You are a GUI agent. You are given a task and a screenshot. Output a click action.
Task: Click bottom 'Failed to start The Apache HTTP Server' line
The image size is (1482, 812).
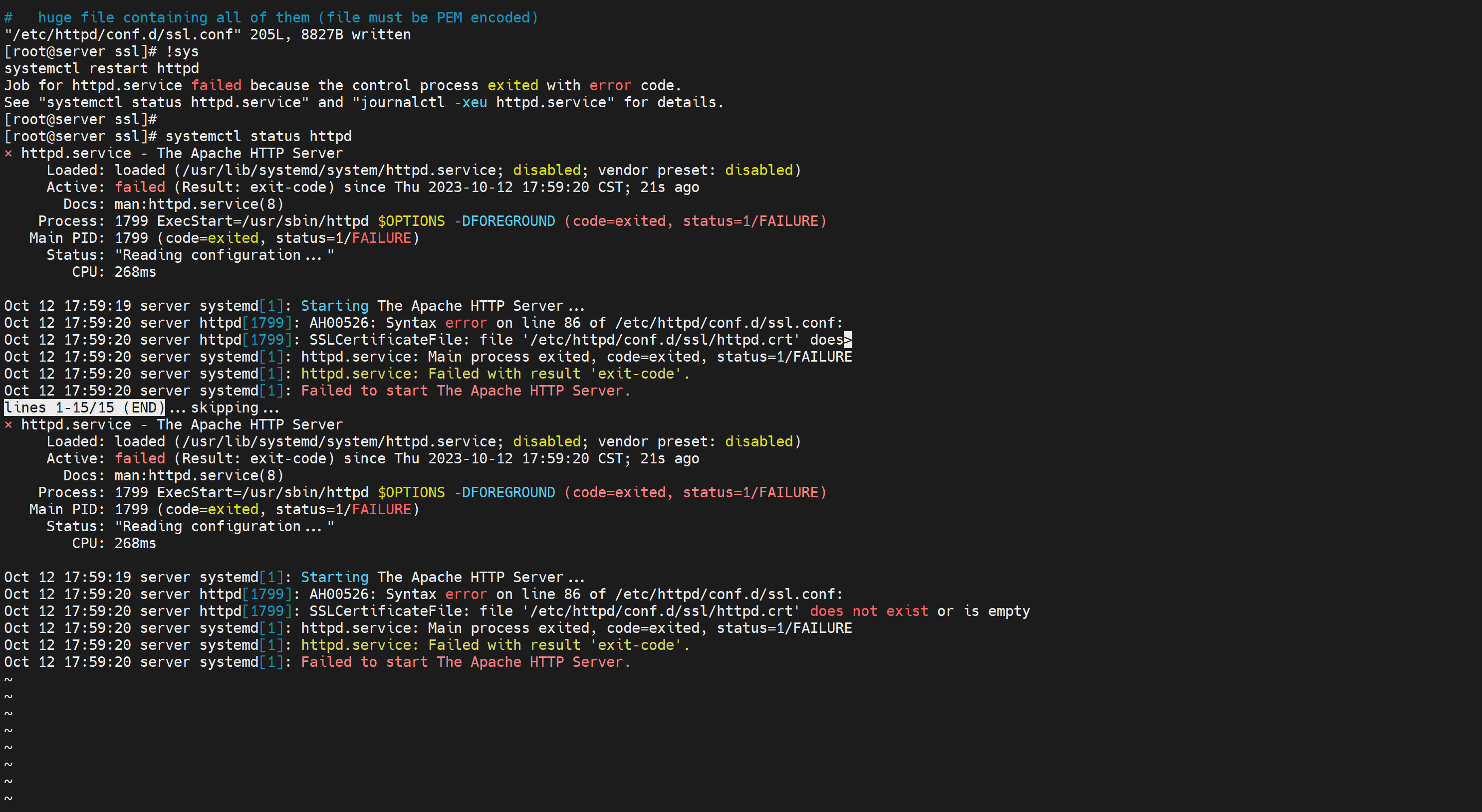tap(466, 662)
